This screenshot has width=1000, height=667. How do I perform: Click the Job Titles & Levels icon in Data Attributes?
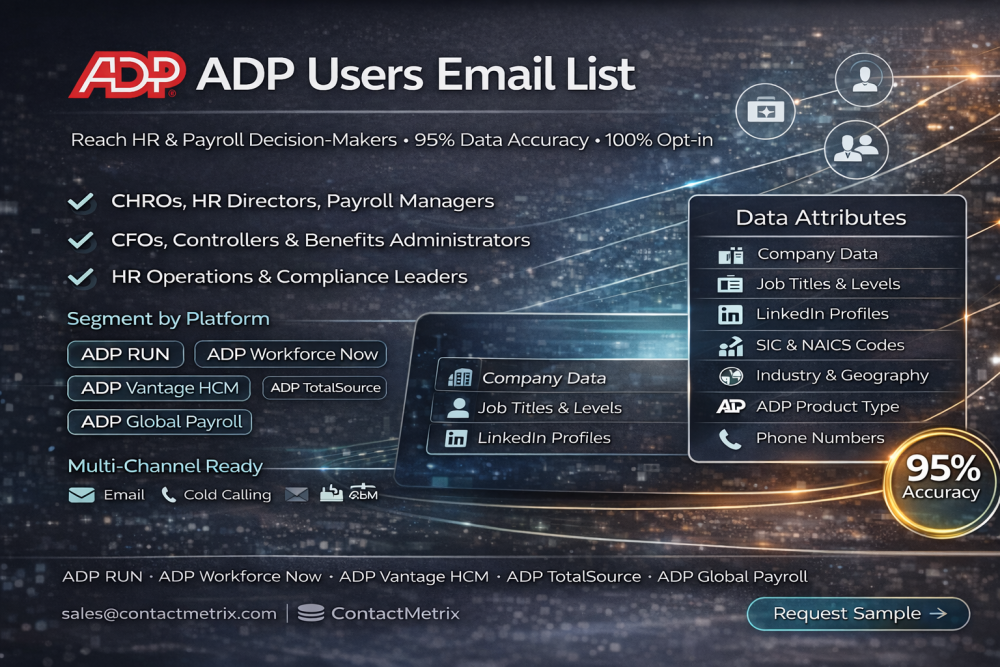point(730,284)
